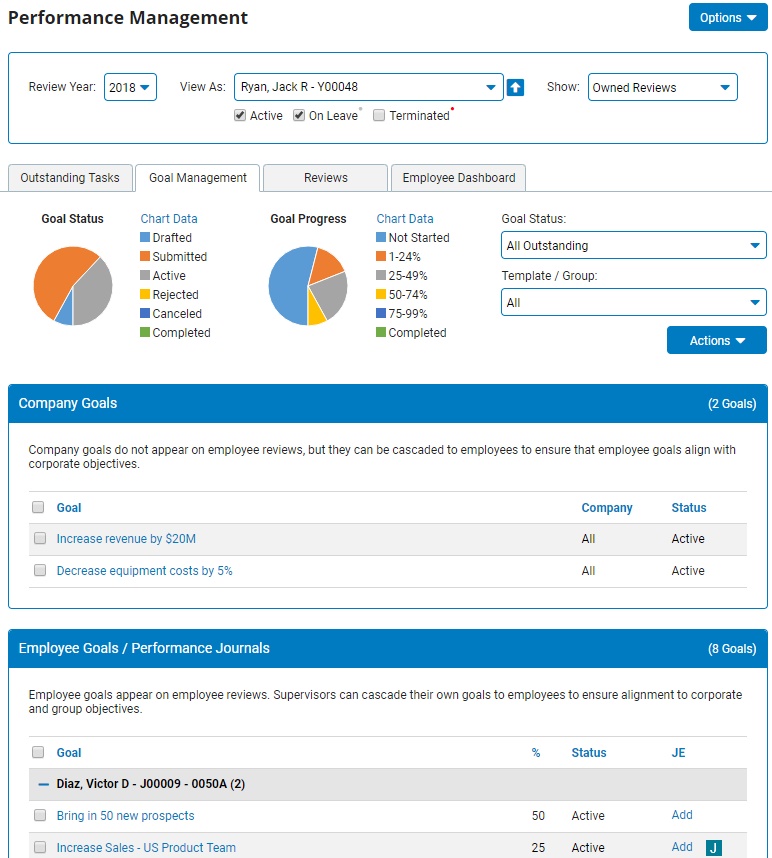Open the Review Year 2018 dropdown

(x=130, y=87)
